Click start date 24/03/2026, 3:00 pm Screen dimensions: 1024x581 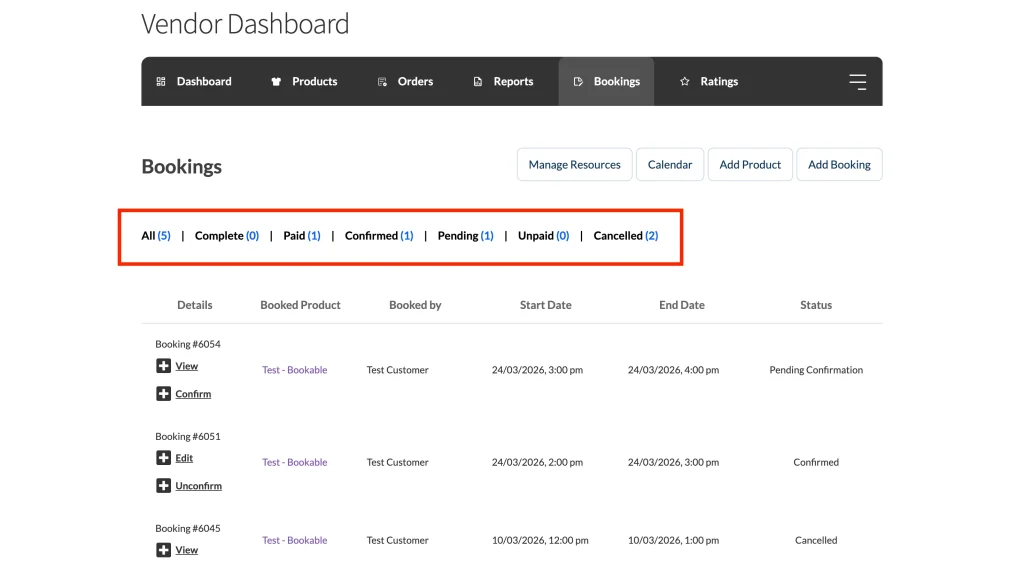pyautogui.click(x=537, y=370)
